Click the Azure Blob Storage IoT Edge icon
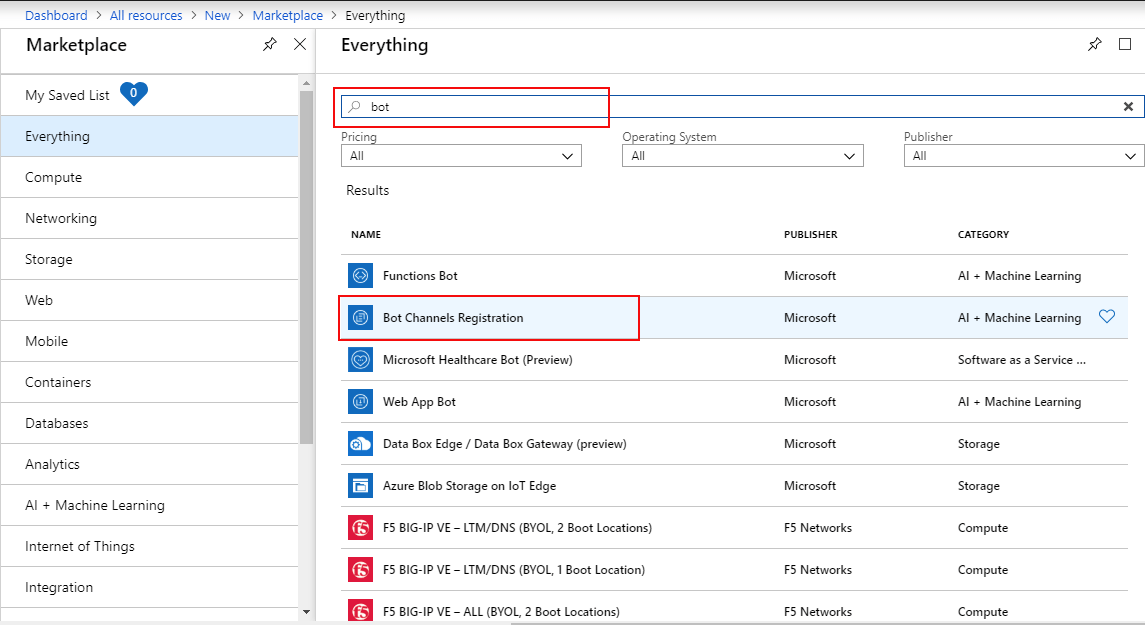 pyautogui.click(x=361, y=486)
